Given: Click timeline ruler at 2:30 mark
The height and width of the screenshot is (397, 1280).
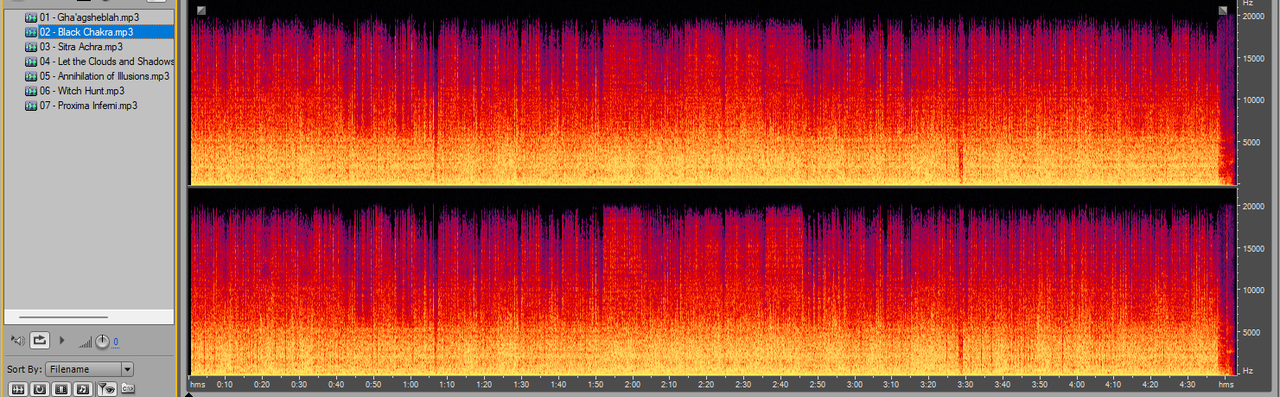Looking at the screenshot, I should pyautogui.click(x=743, y=384).
